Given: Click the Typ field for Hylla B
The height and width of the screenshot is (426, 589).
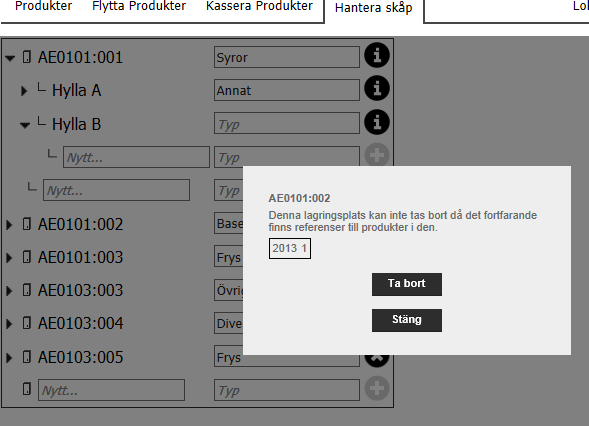Looking at the screenshot, I should [287, 123].
